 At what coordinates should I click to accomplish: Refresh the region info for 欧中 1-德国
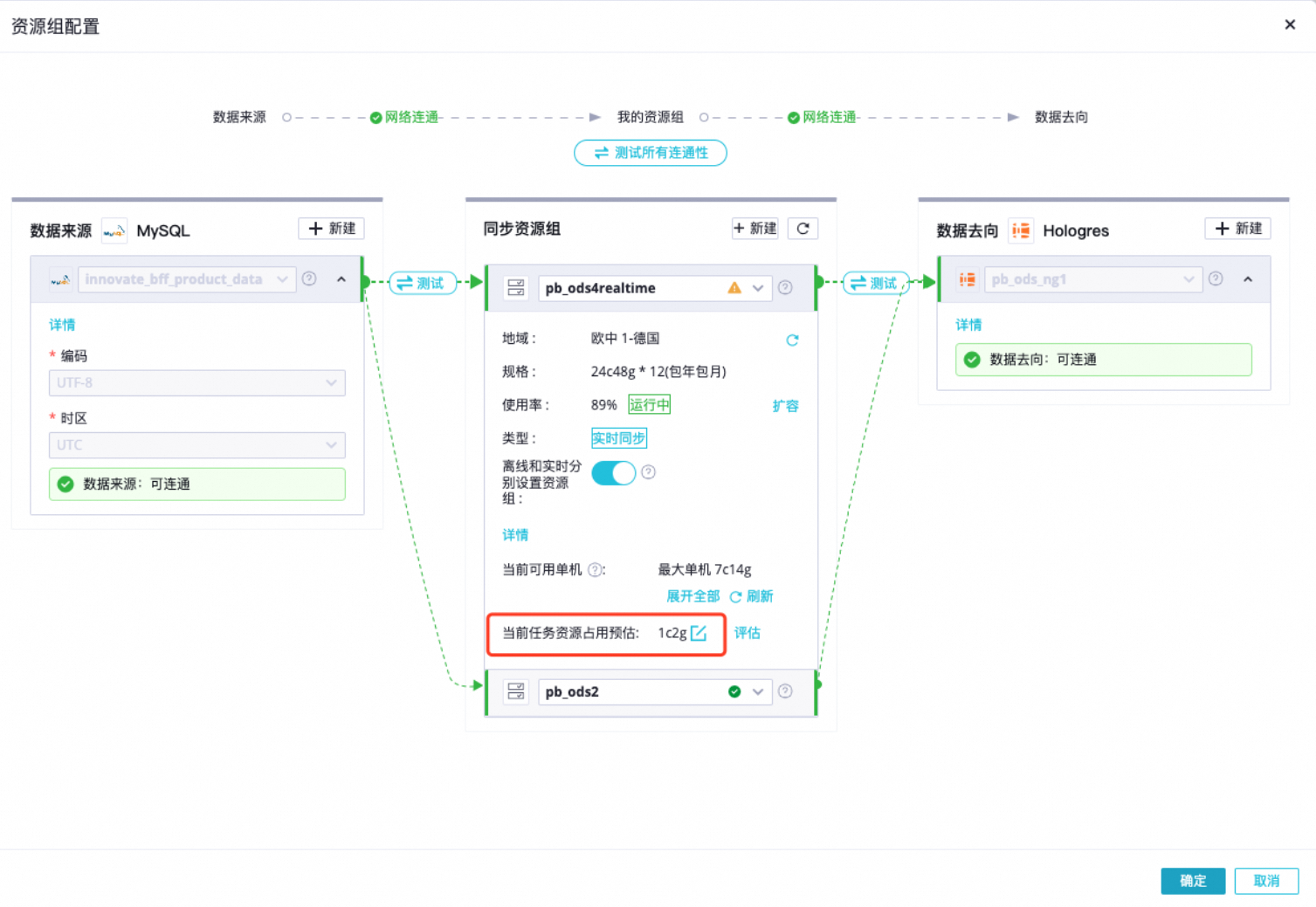tap(792, 340)
